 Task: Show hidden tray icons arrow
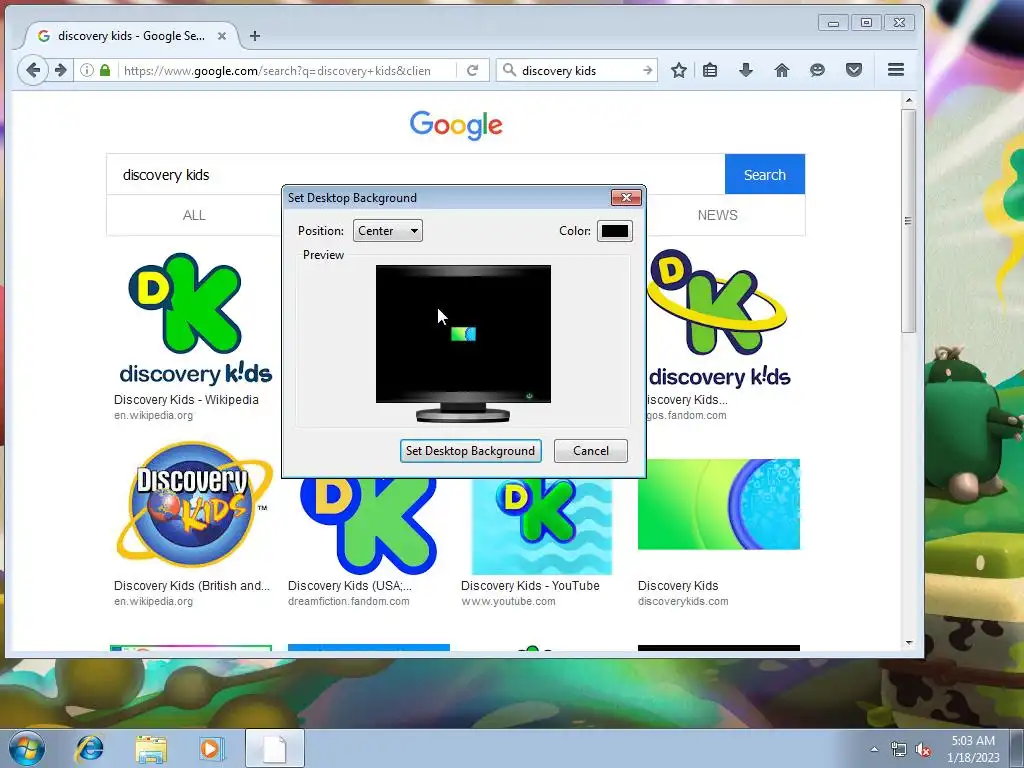[x=874, y=749]
